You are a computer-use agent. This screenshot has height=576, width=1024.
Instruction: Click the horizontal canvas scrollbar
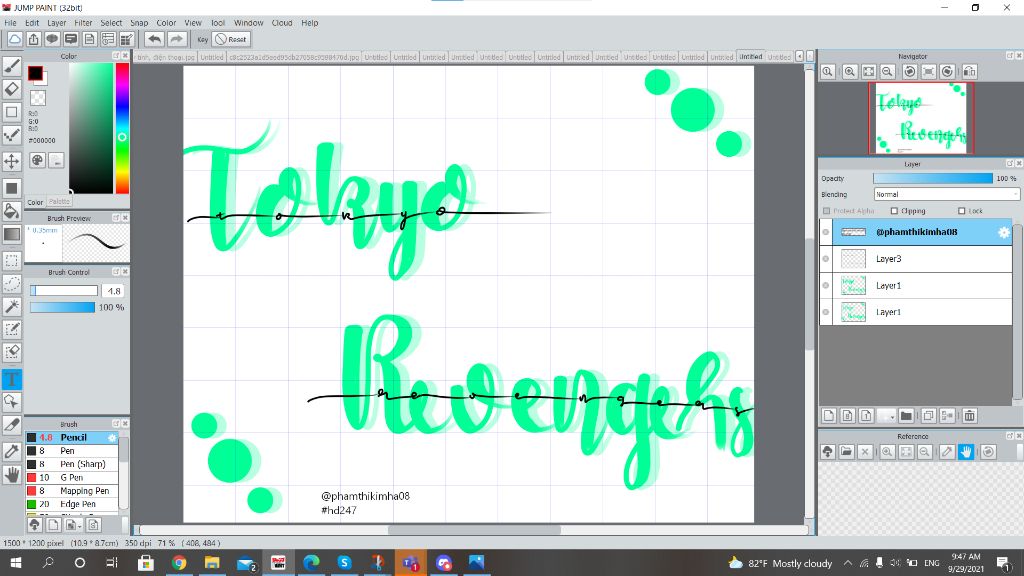click(473, 530)
